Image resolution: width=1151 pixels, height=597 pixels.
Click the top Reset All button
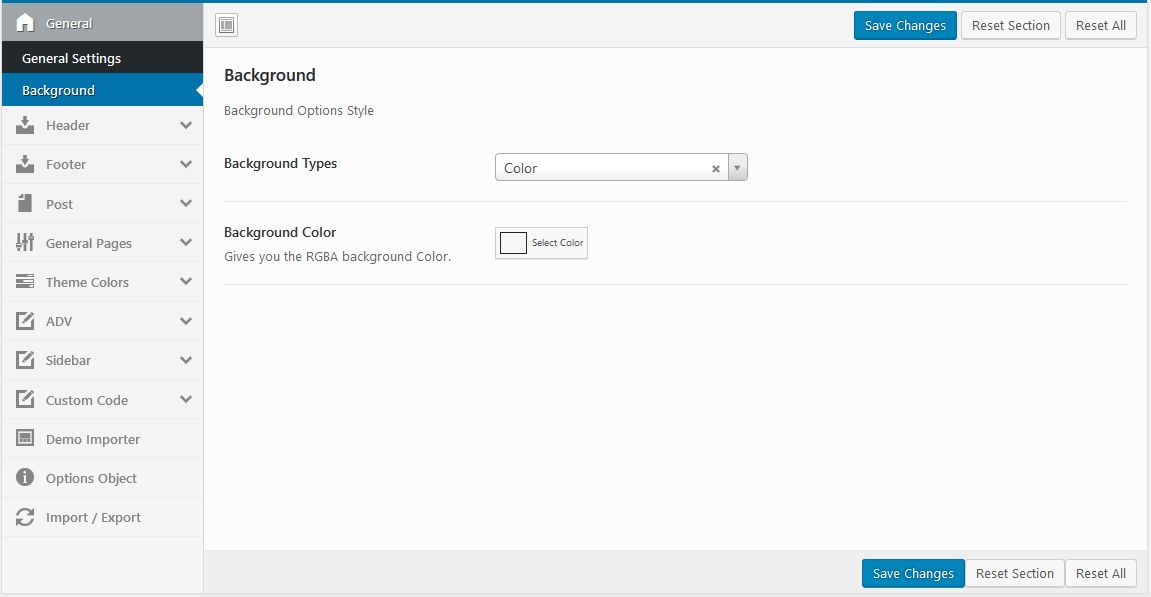point(1100,26)
